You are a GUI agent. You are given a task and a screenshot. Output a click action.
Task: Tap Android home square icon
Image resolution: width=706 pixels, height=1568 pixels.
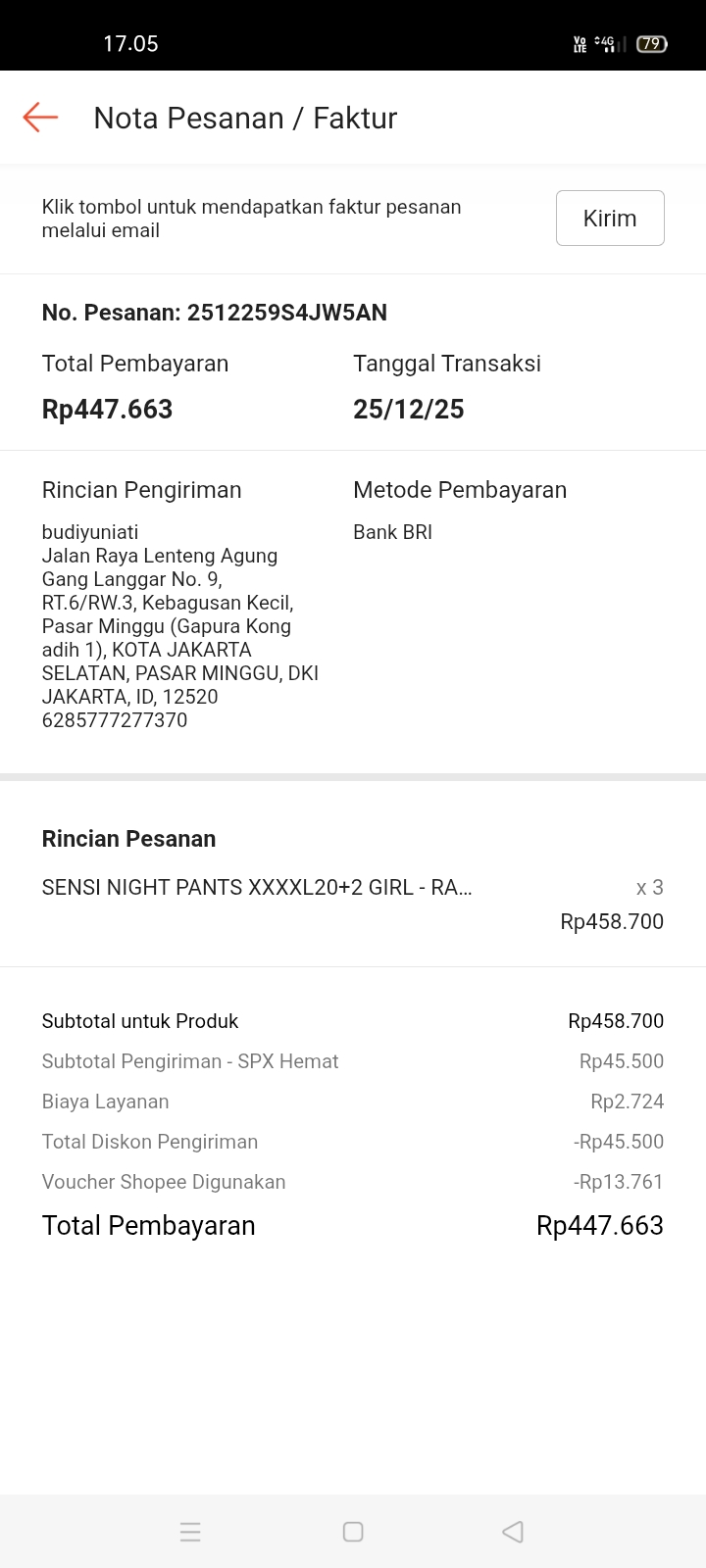353,1532
